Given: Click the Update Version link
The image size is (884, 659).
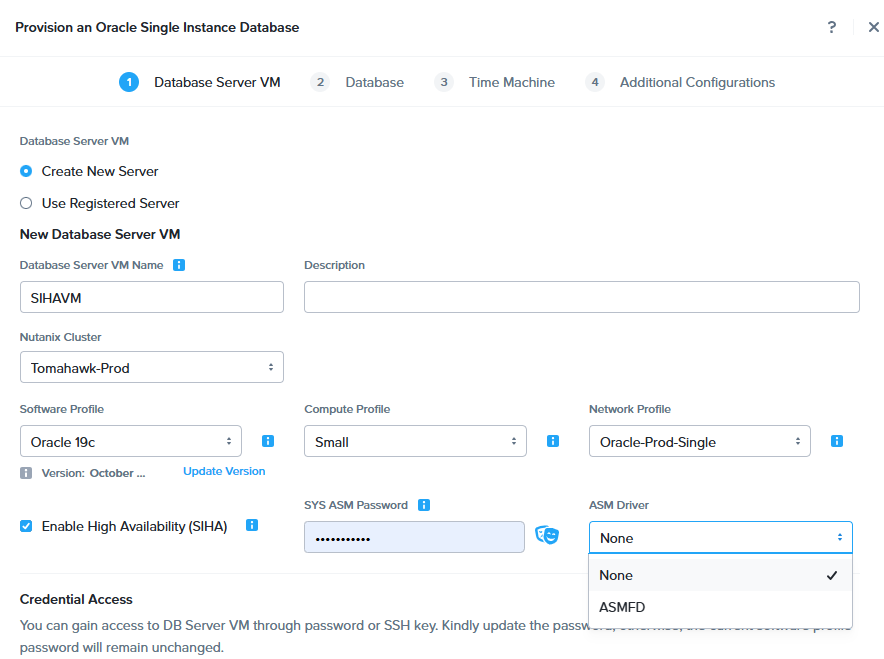Looking at the screenshot, I should click(x=224, y=471).
